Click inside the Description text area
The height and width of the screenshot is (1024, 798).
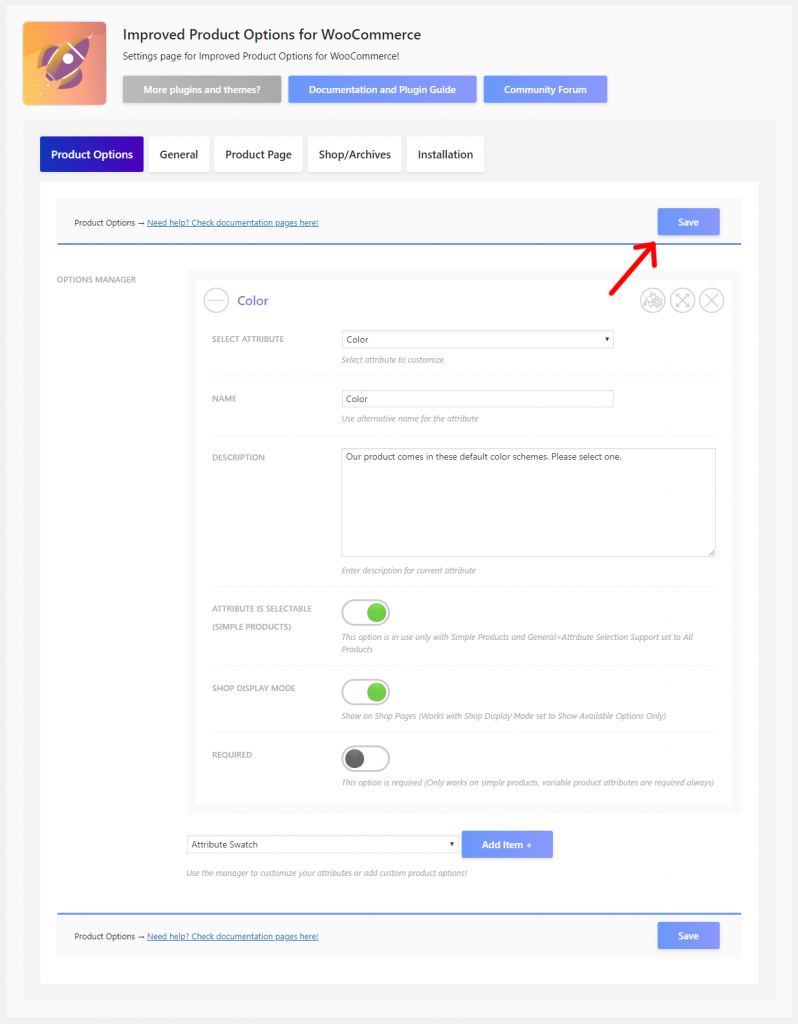528,502
